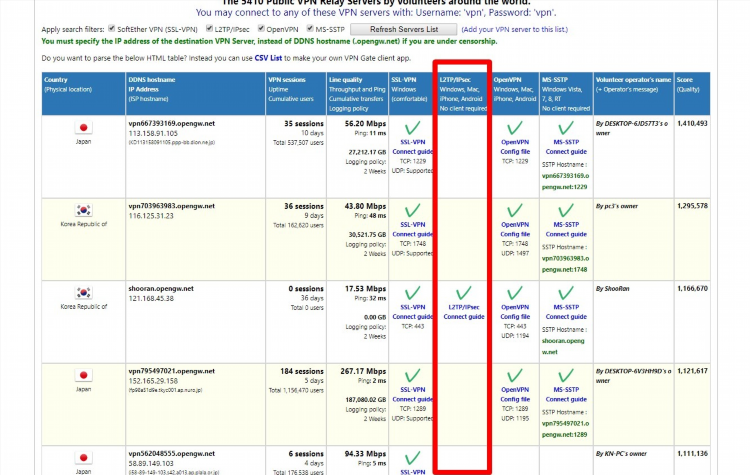Click MS-SSTP green checkmark for vpn667393169

[566, 128]
